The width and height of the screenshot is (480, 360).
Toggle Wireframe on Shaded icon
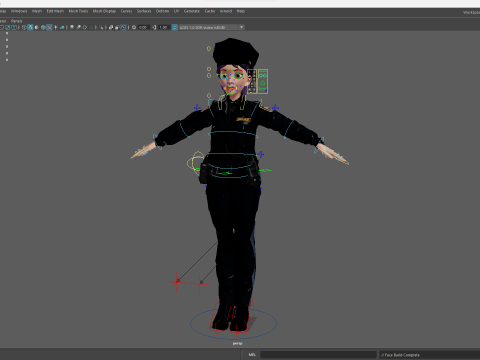coord(43,27)
